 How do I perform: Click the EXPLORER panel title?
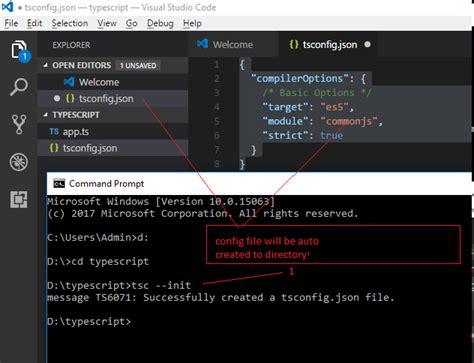[x=71, y=45]
